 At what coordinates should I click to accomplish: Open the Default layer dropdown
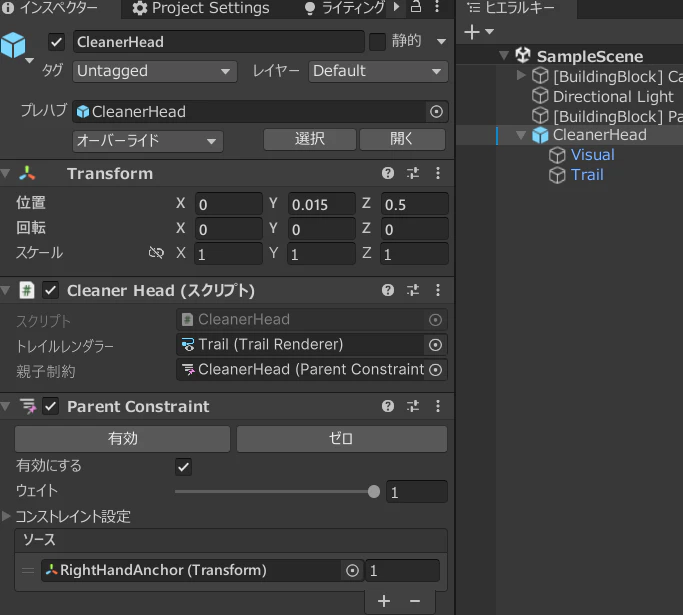[x=378, y=71]
